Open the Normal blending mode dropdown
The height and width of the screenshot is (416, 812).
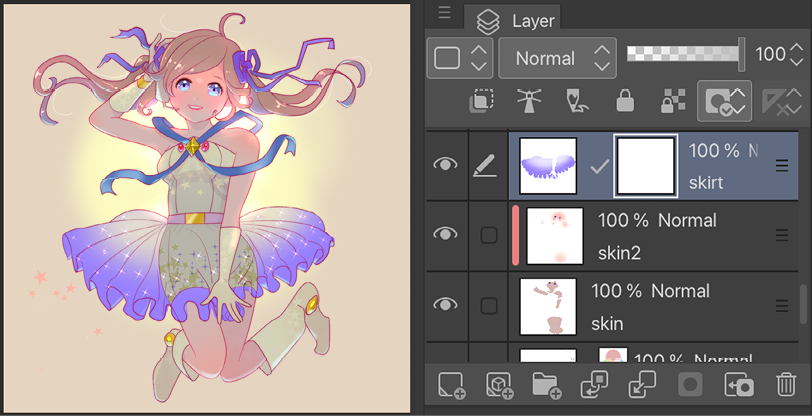click(x=557, y=58)
